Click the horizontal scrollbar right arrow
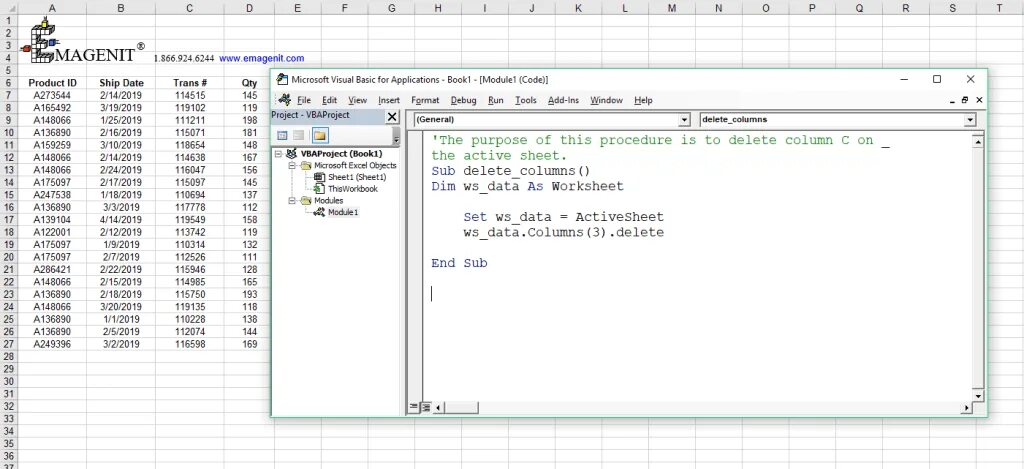 tap(967, 408)
